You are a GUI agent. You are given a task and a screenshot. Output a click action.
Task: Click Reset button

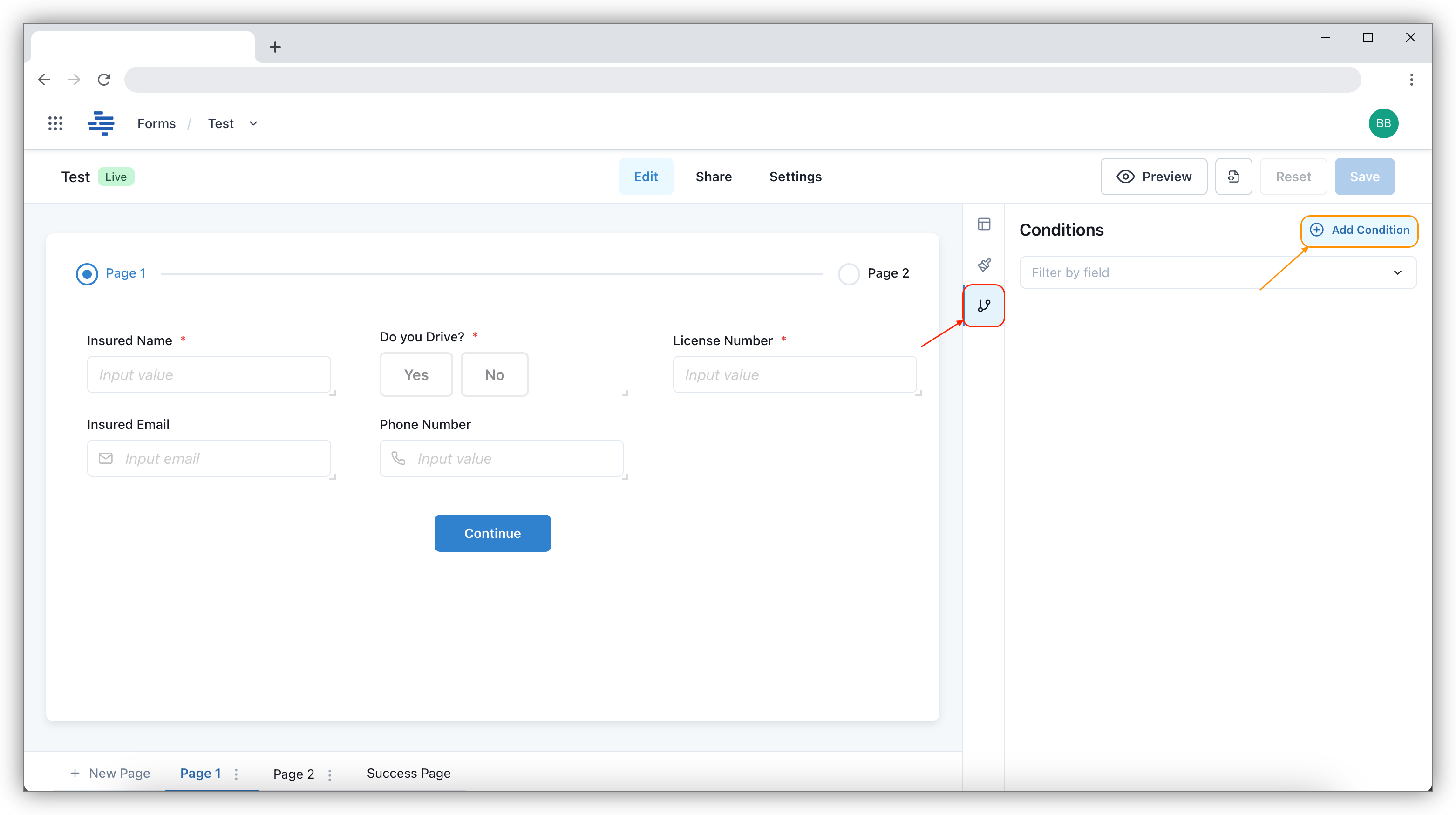point(1293,176)
